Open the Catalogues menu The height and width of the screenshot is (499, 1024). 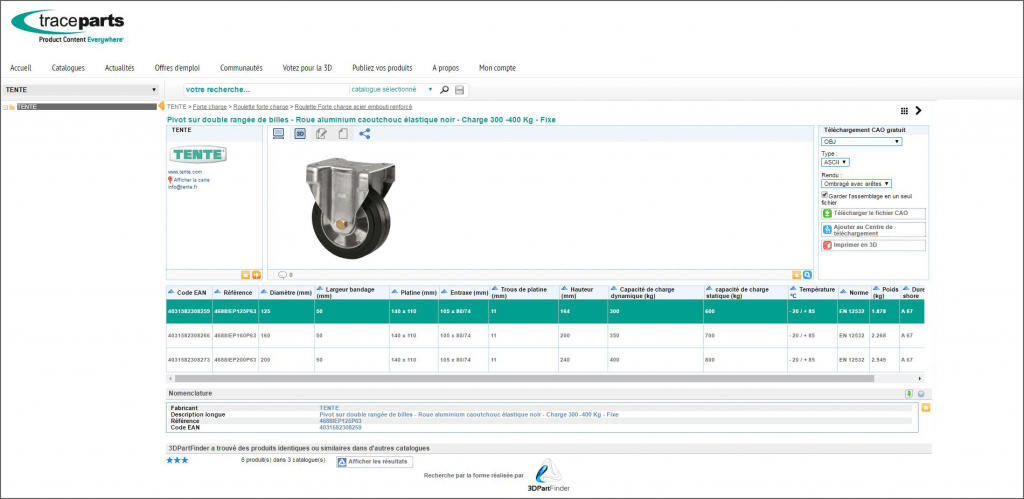coord(68,68)
